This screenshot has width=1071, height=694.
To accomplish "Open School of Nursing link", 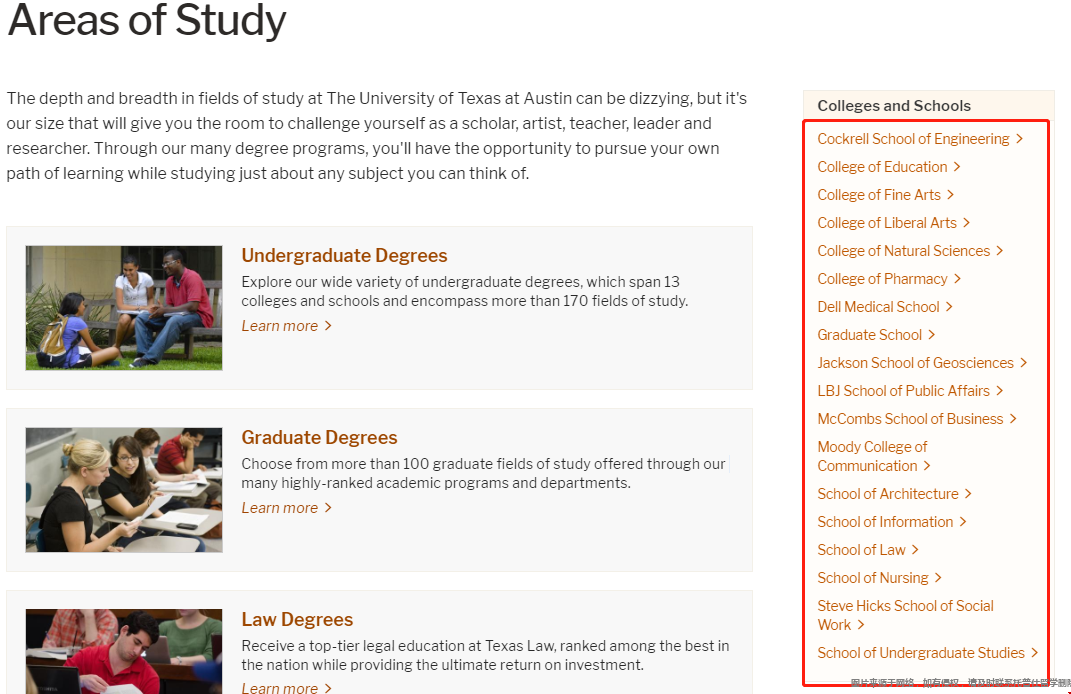I will 879,578.
